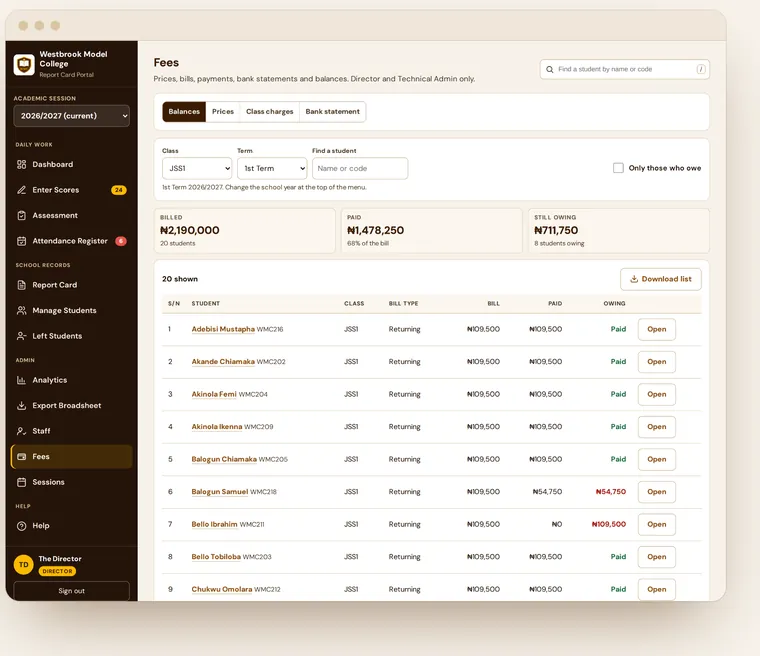The height and width of the screenshot is (656, 760).
Task: Switch to the Class charges tab
Action: coord(269,112)
